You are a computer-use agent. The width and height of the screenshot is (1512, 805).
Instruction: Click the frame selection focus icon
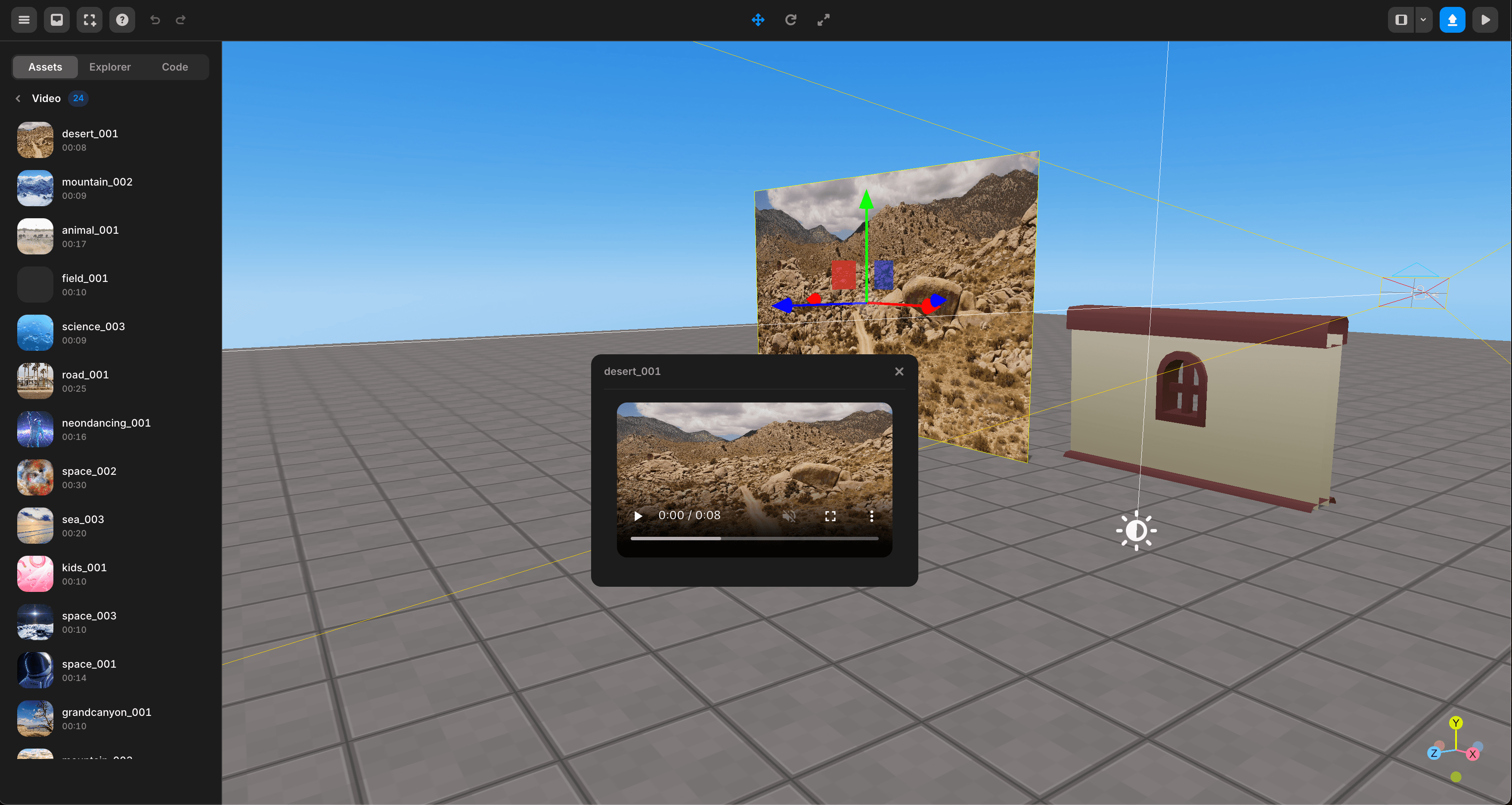point(90,20)
